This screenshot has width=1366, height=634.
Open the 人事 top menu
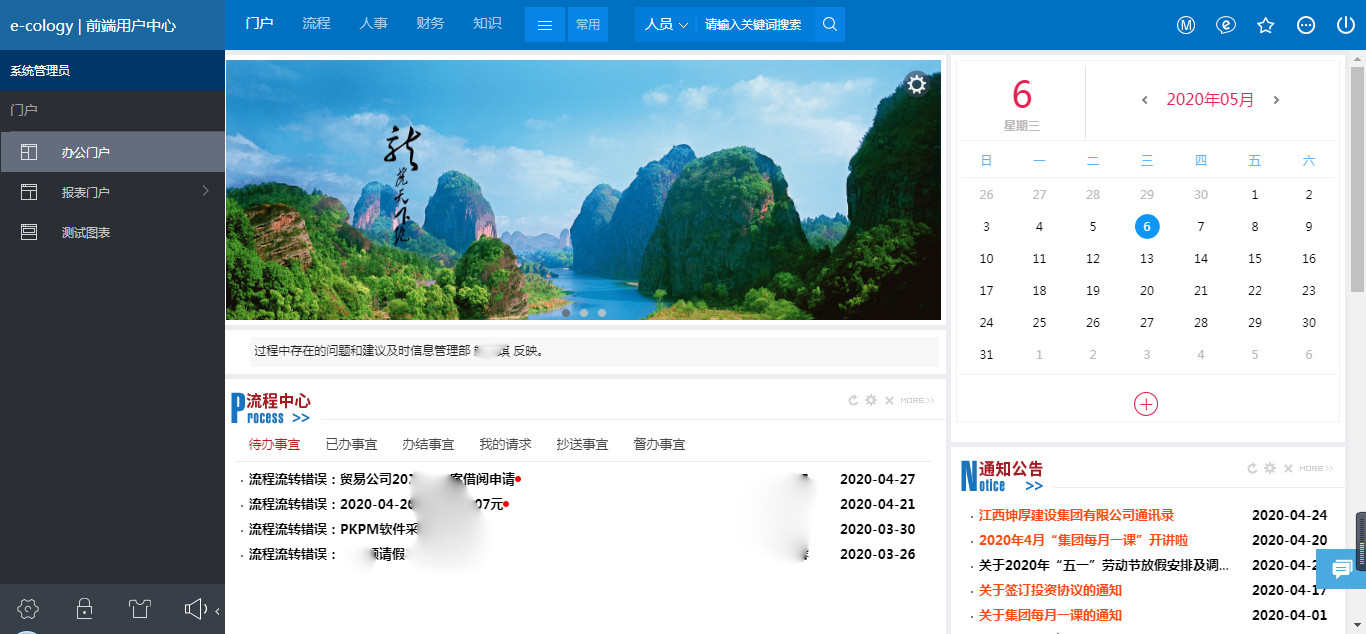[x=373, y=24]
